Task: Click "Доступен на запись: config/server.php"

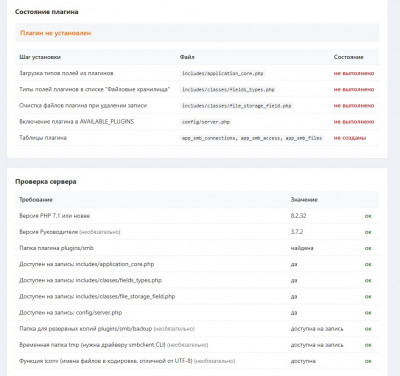Action: pyautogui.click(x=71, y=313)
